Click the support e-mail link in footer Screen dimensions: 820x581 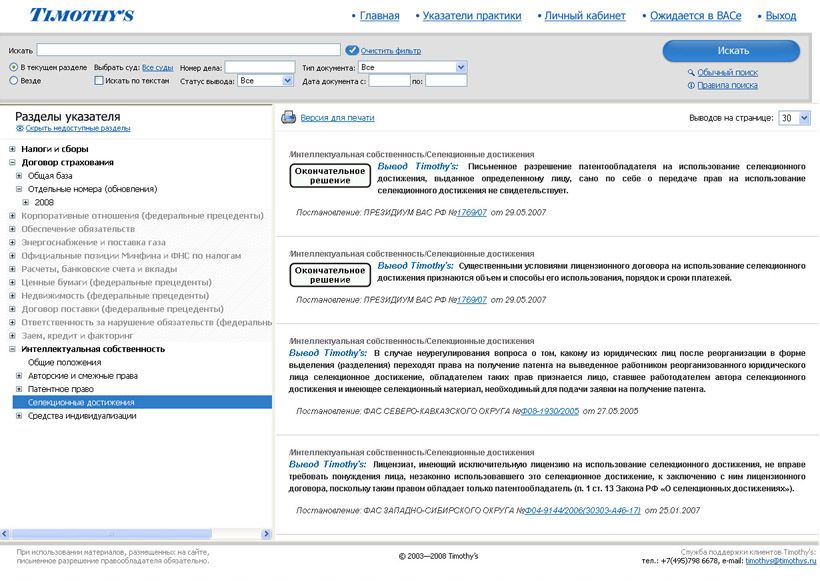pos(780,561)
